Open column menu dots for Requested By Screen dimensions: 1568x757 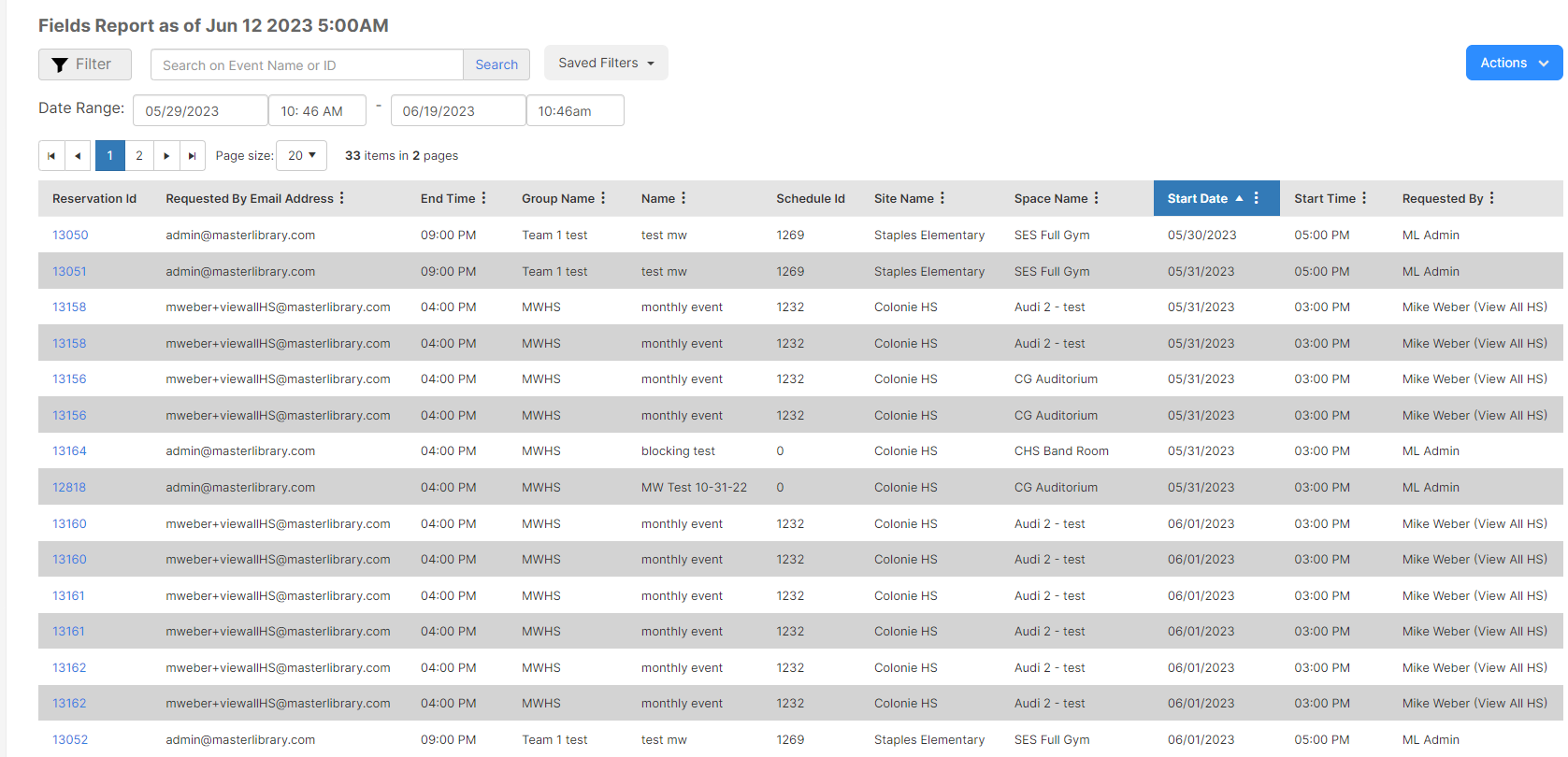(x=1492, y=198)
